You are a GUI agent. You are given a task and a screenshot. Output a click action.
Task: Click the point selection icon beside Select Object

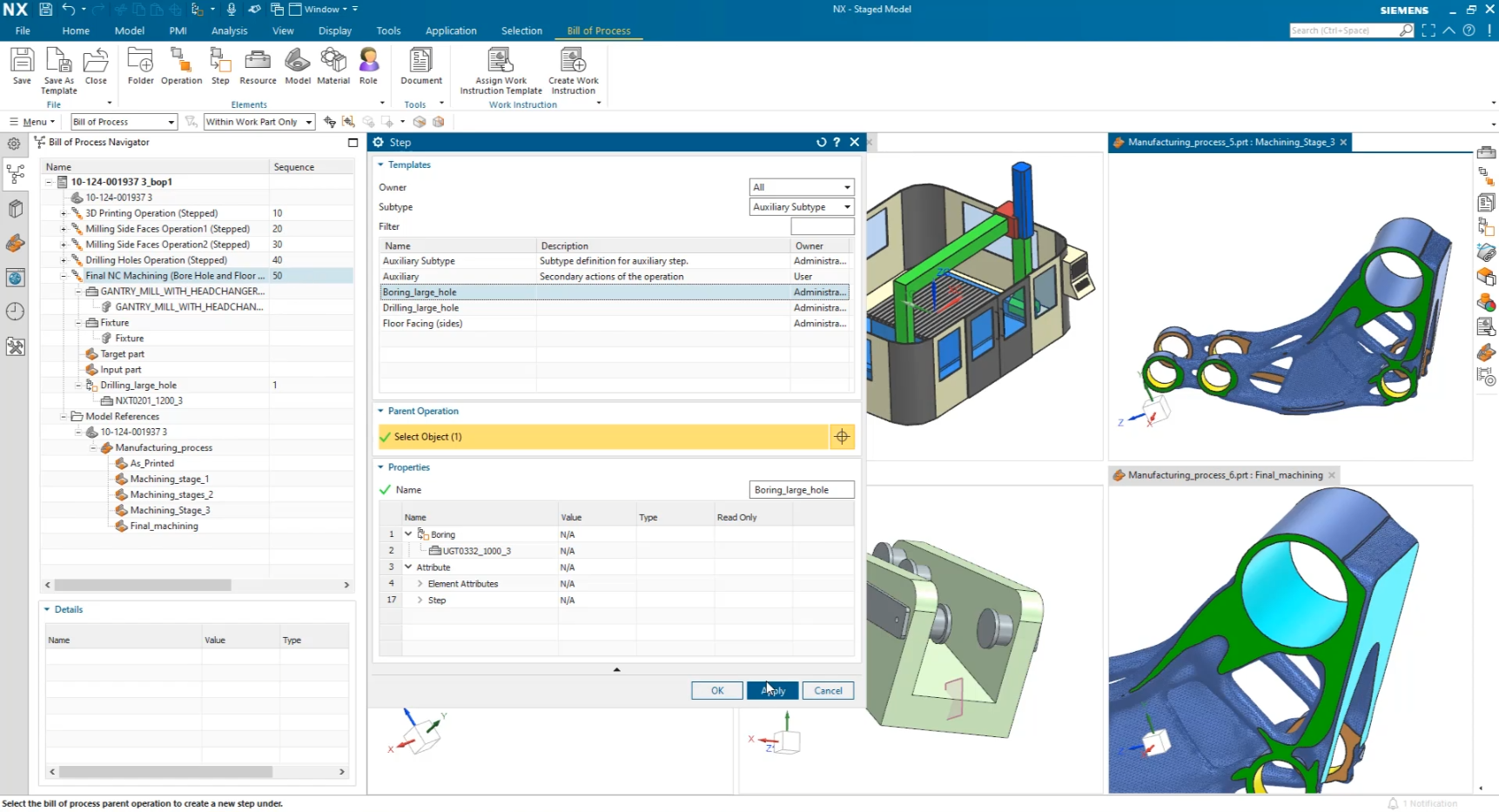(x=841, y=436)
